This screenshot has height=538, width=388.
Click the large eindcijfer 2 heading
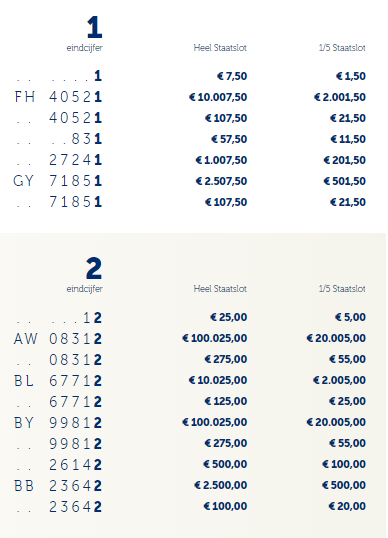tap(94, 268)
